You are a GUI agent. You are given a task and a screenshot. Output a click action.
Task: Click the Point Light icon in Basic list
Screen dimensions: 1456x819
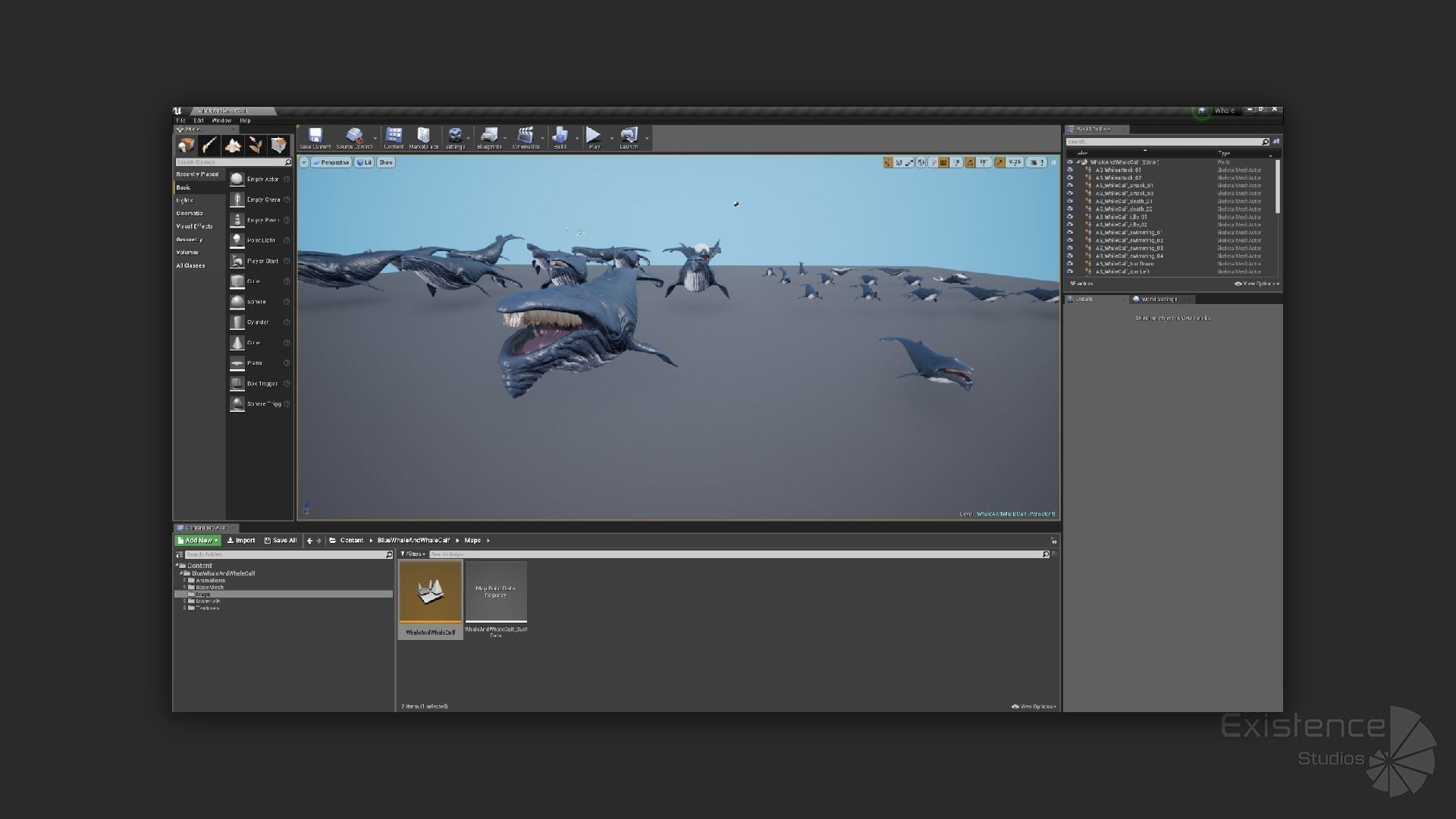pos(237,240)
